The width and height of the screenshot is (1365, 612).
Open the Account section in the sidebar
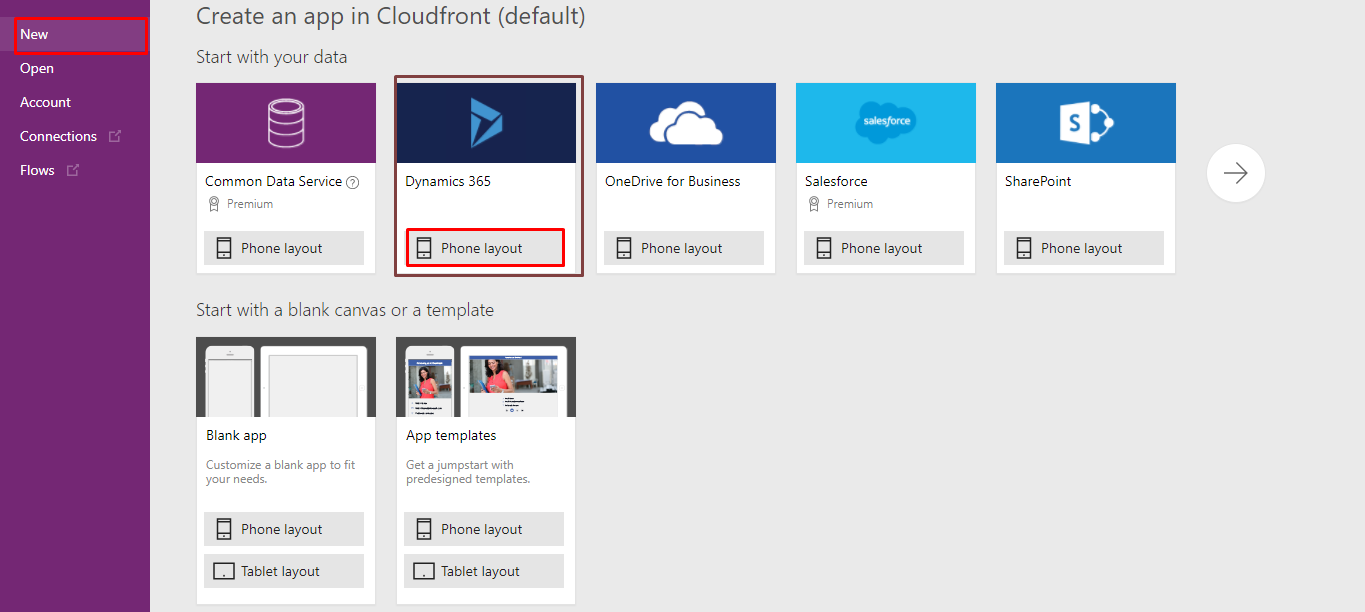[x=75, y=102]
